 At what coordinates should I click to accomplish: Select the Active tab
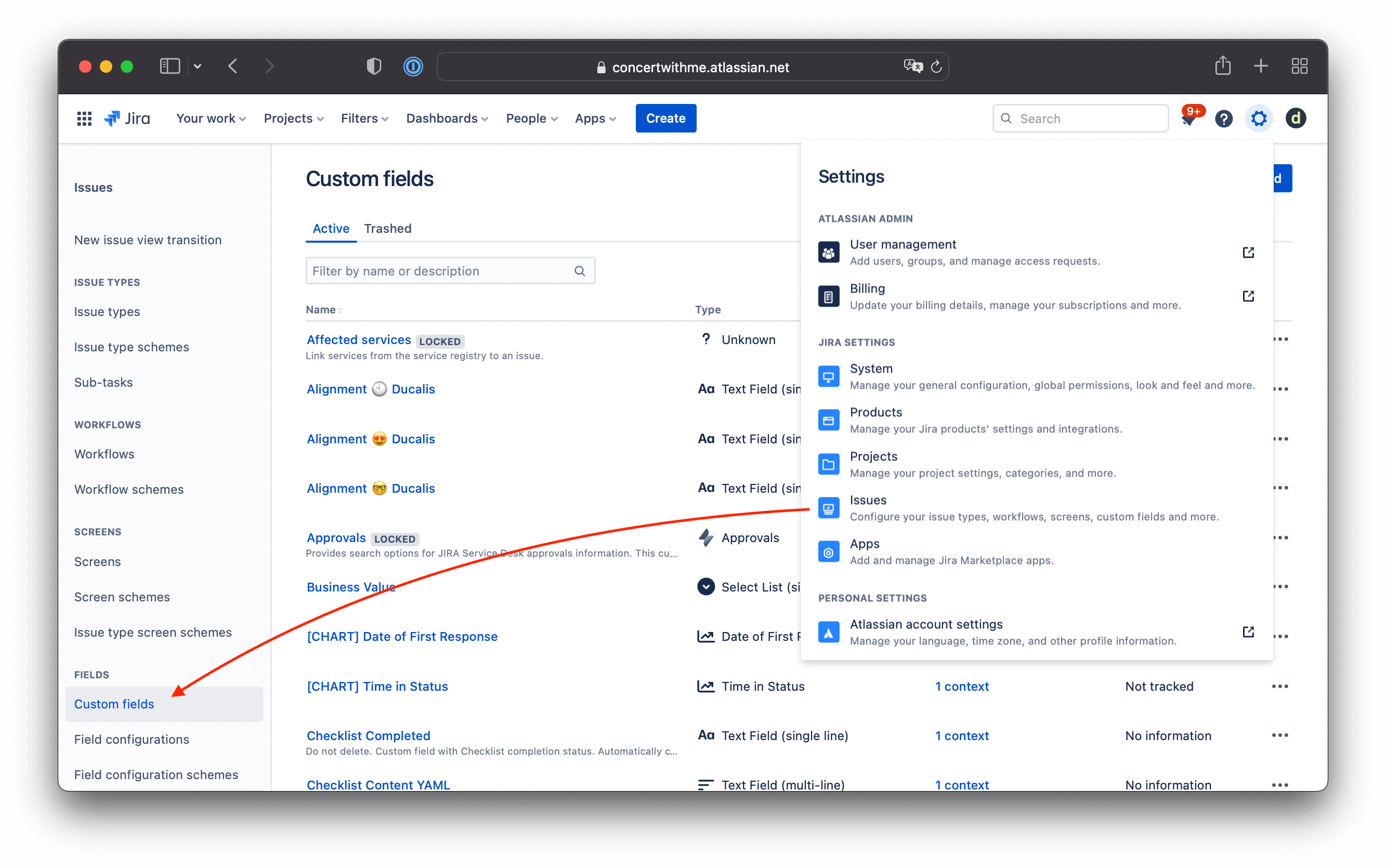pos(331,229)
